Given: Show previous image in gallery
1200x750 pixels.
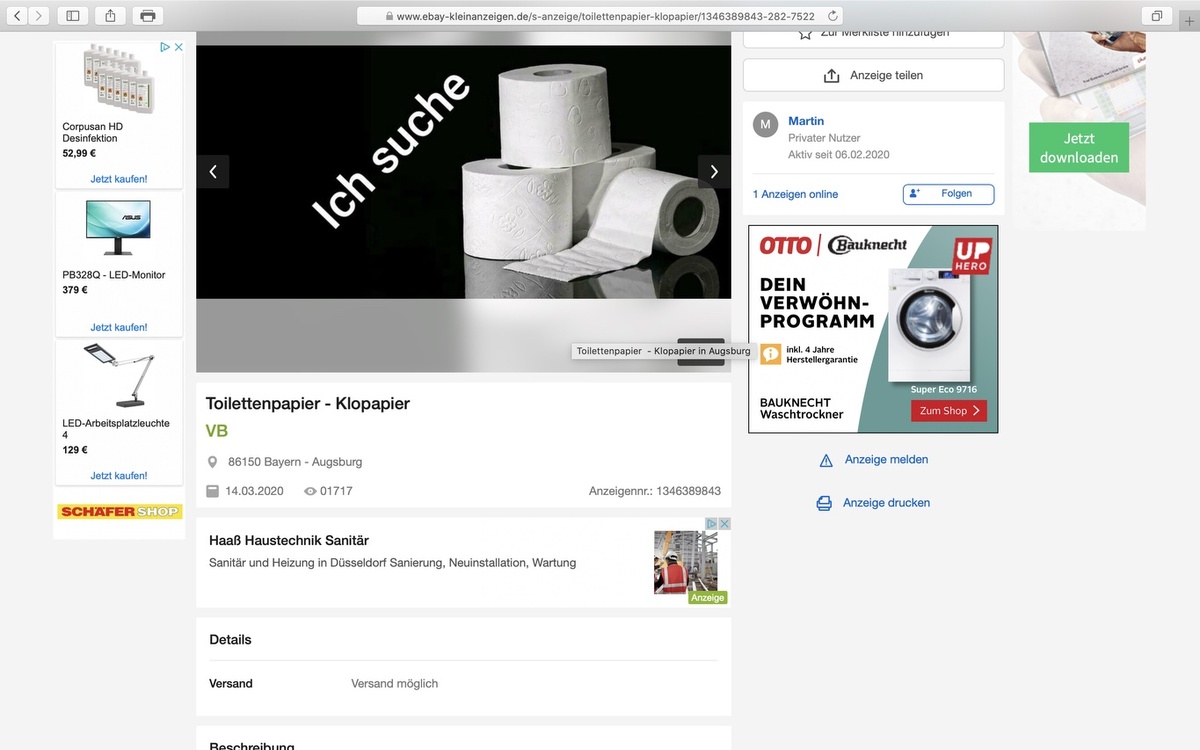Looking at the screenshot, I should click(x=213, y=172).
